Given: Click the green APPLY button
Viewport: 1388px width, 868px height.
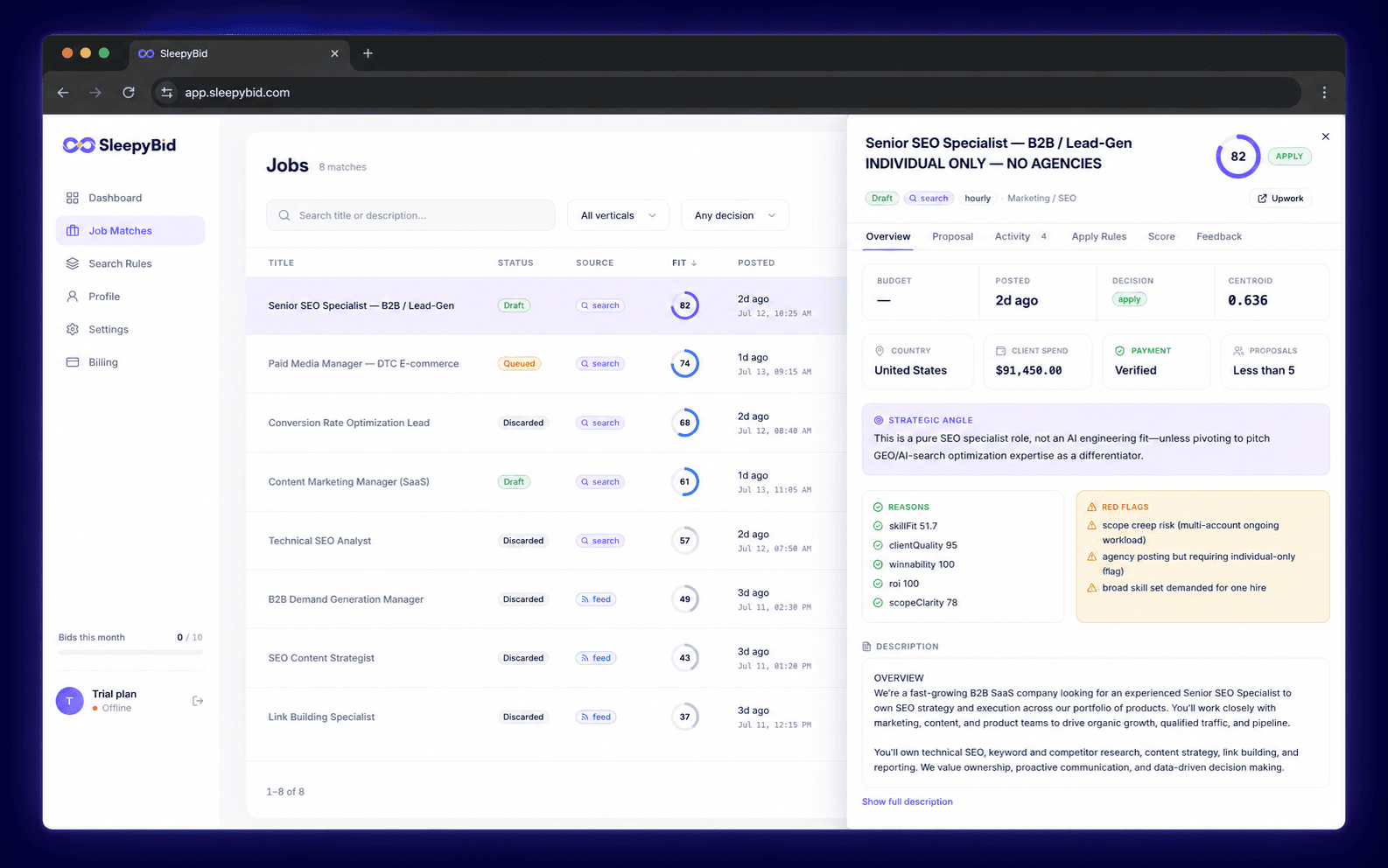Looking at the screenshot, I should tap(1288, 157).
